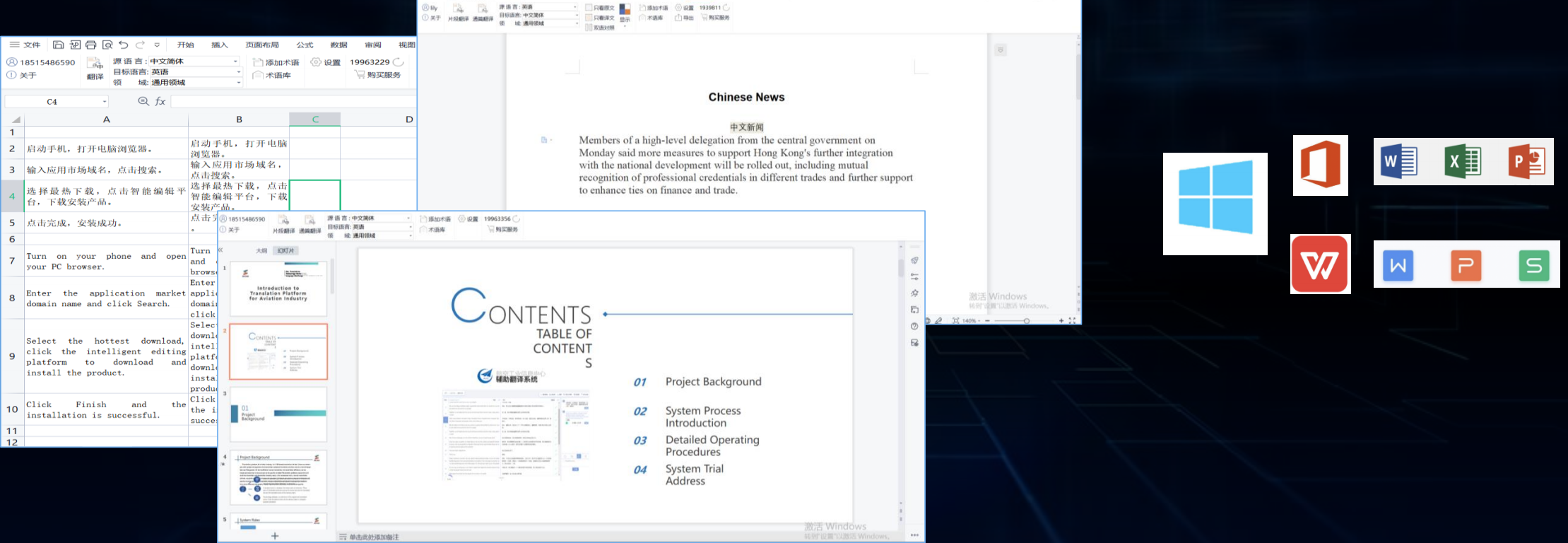
Task: Switch to 大纲 tab in slide panel
Action: [x=261, y=250]
